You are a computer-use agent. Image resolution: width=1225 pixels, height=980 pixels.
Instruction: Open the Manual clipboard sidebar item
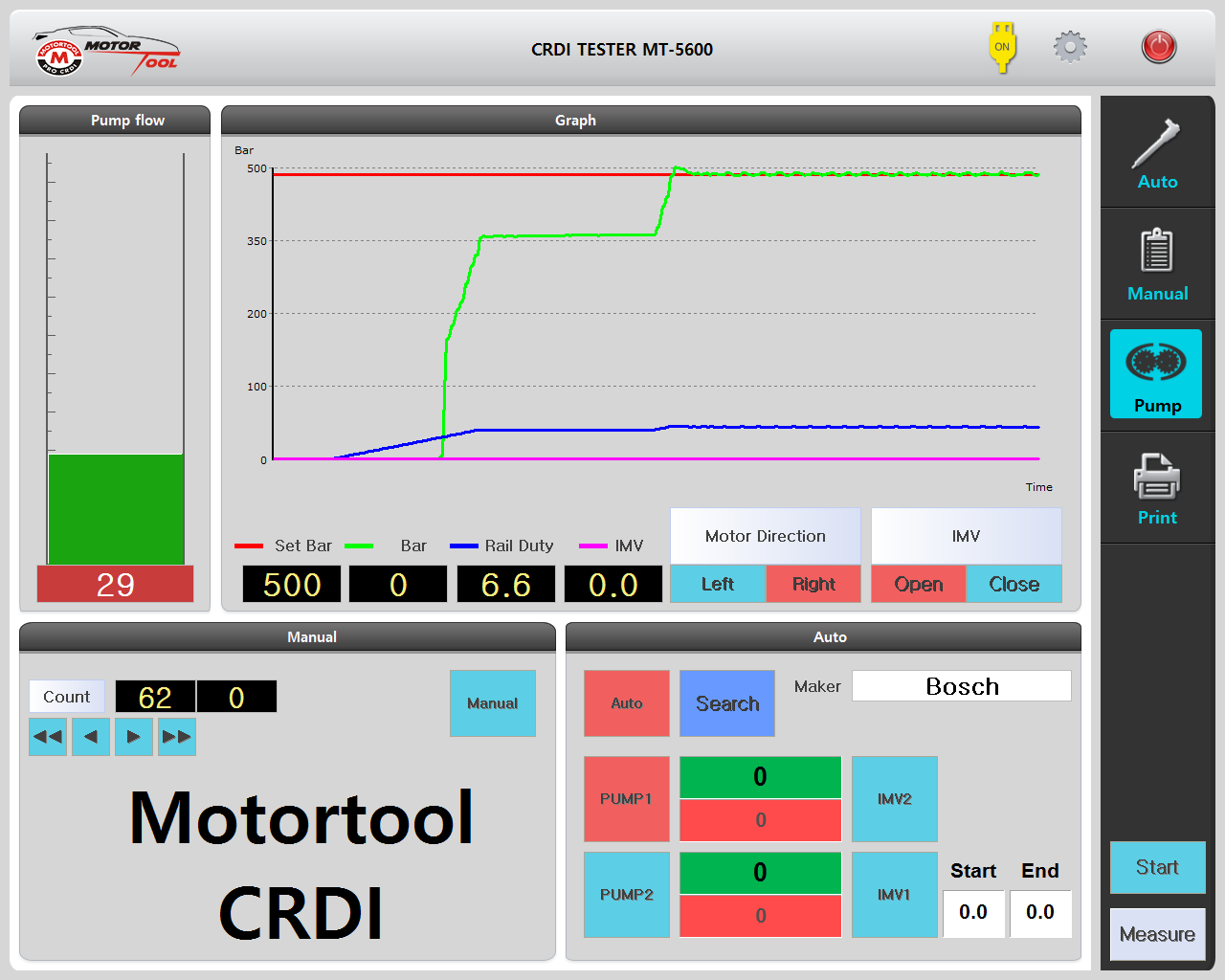tap(1157, 265)
